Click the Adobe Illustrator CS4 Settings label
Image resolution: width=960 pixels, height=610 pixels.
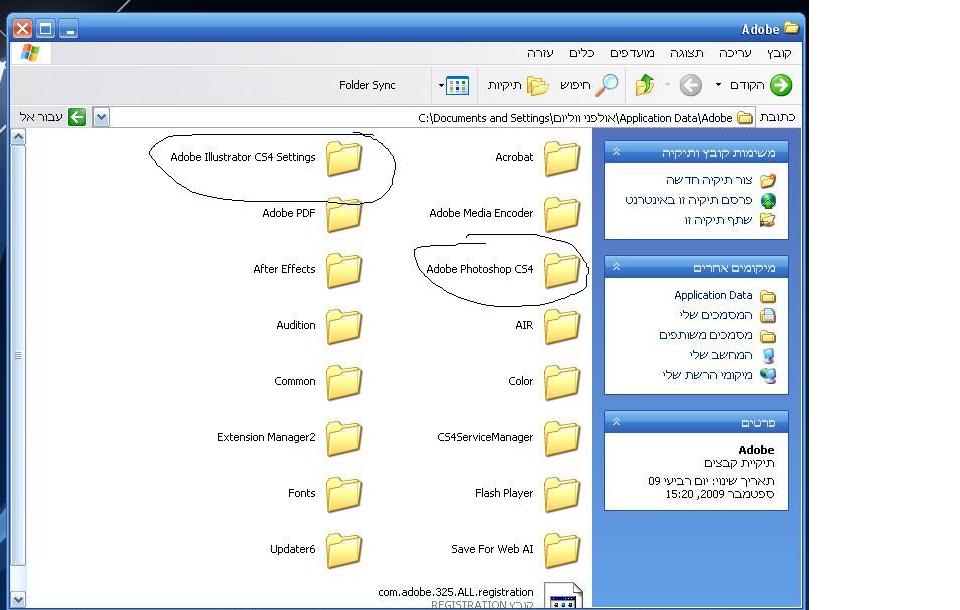242,157
